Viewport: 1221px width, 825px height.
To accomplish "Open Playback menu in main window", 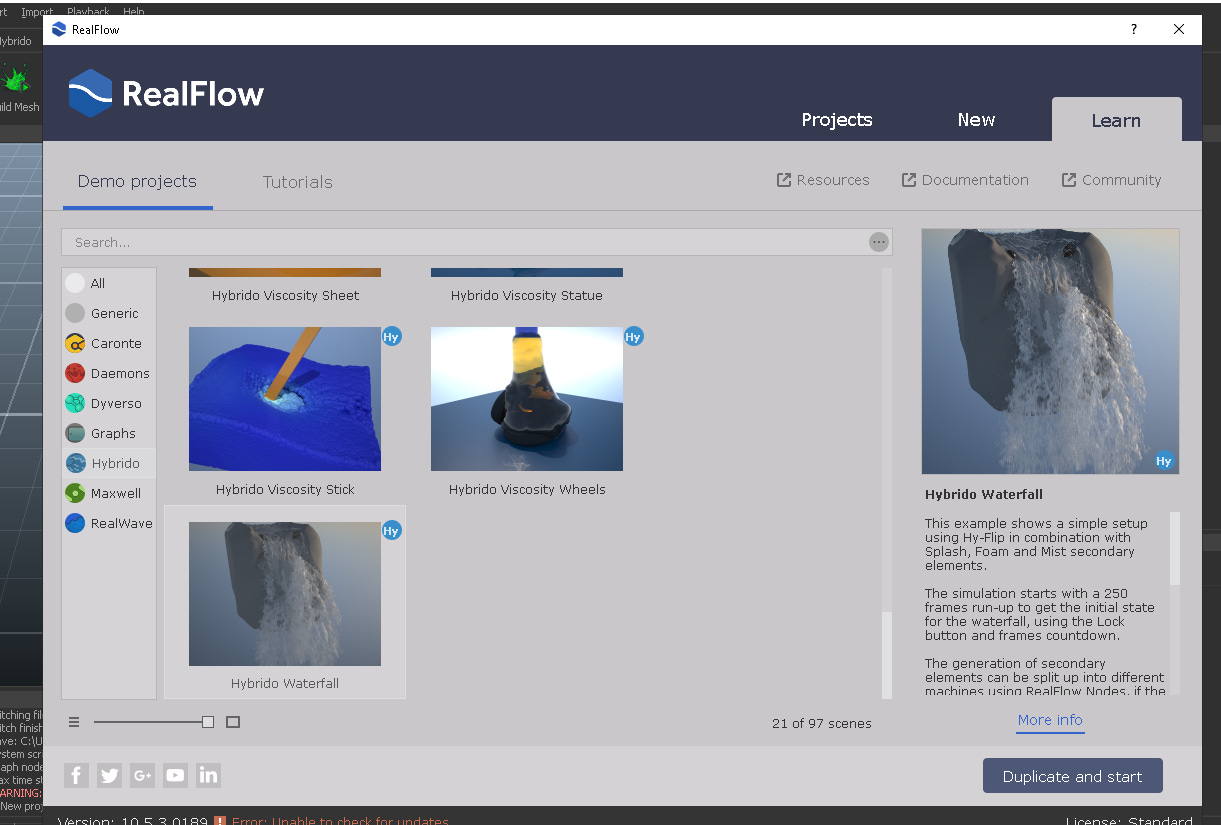I will pyautogui.click(x=89, y=12).
